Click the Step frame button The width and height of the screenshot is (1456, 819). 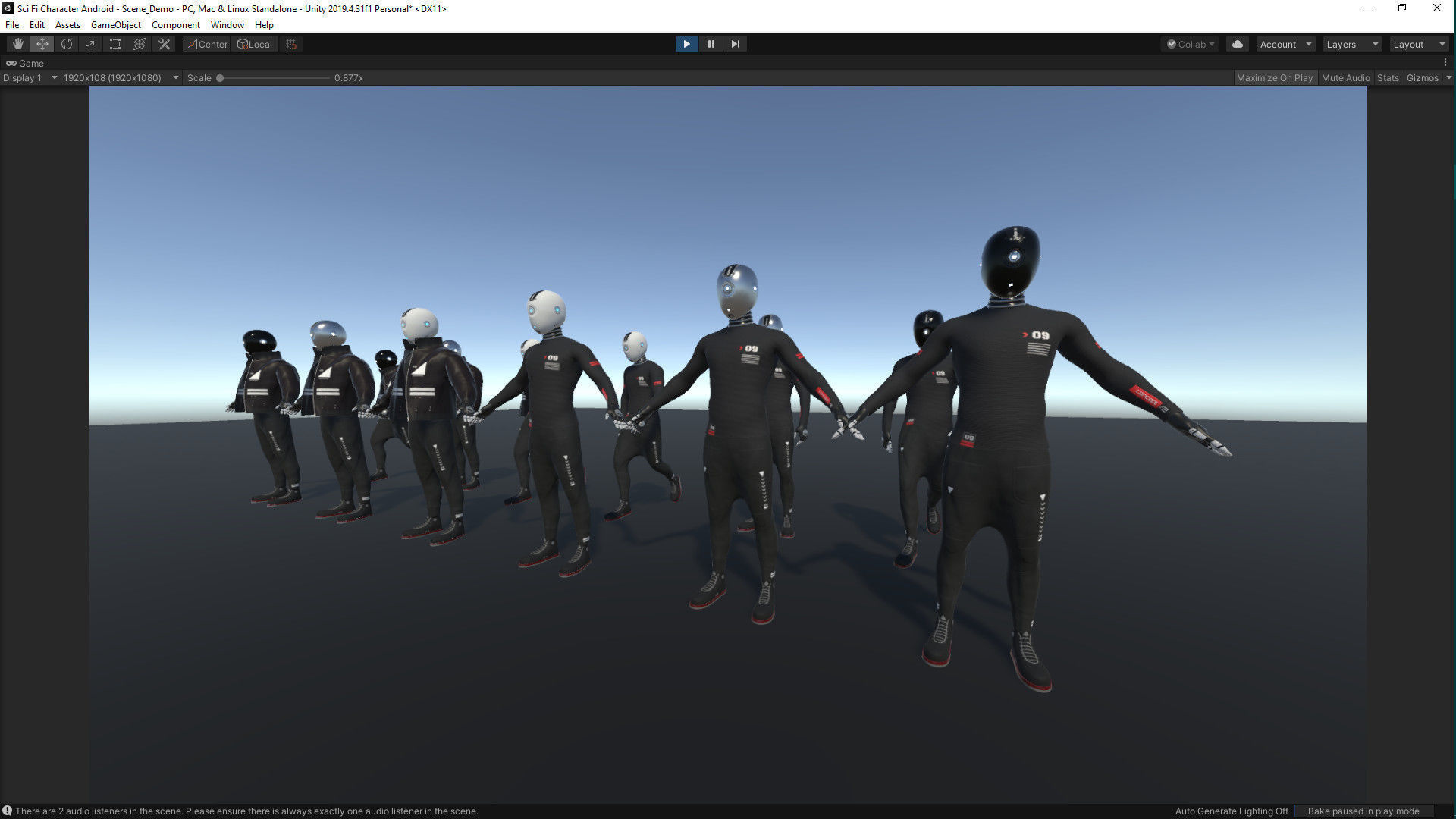[735, 44]
